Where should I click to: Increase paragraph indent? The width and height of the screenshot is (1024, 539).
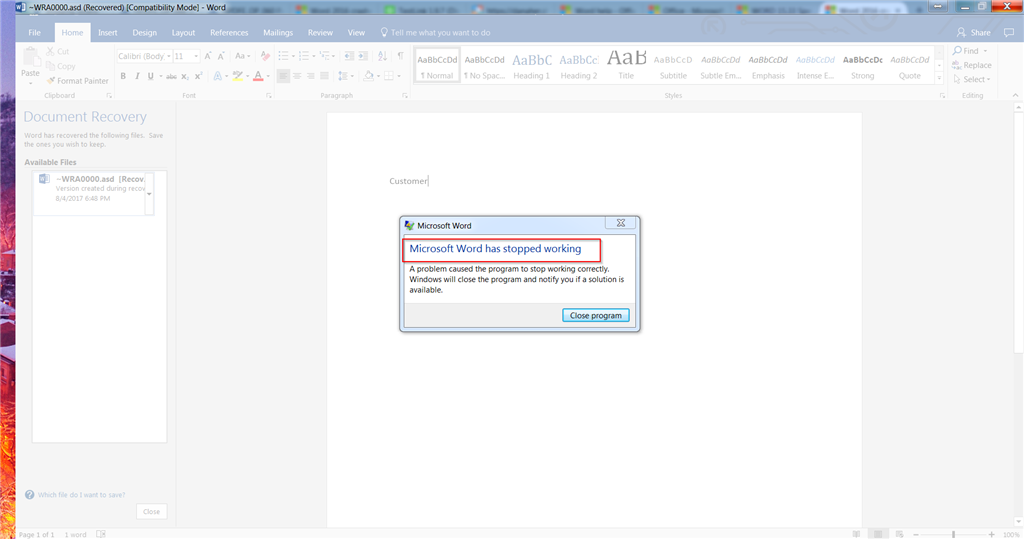tap(363, 56)
